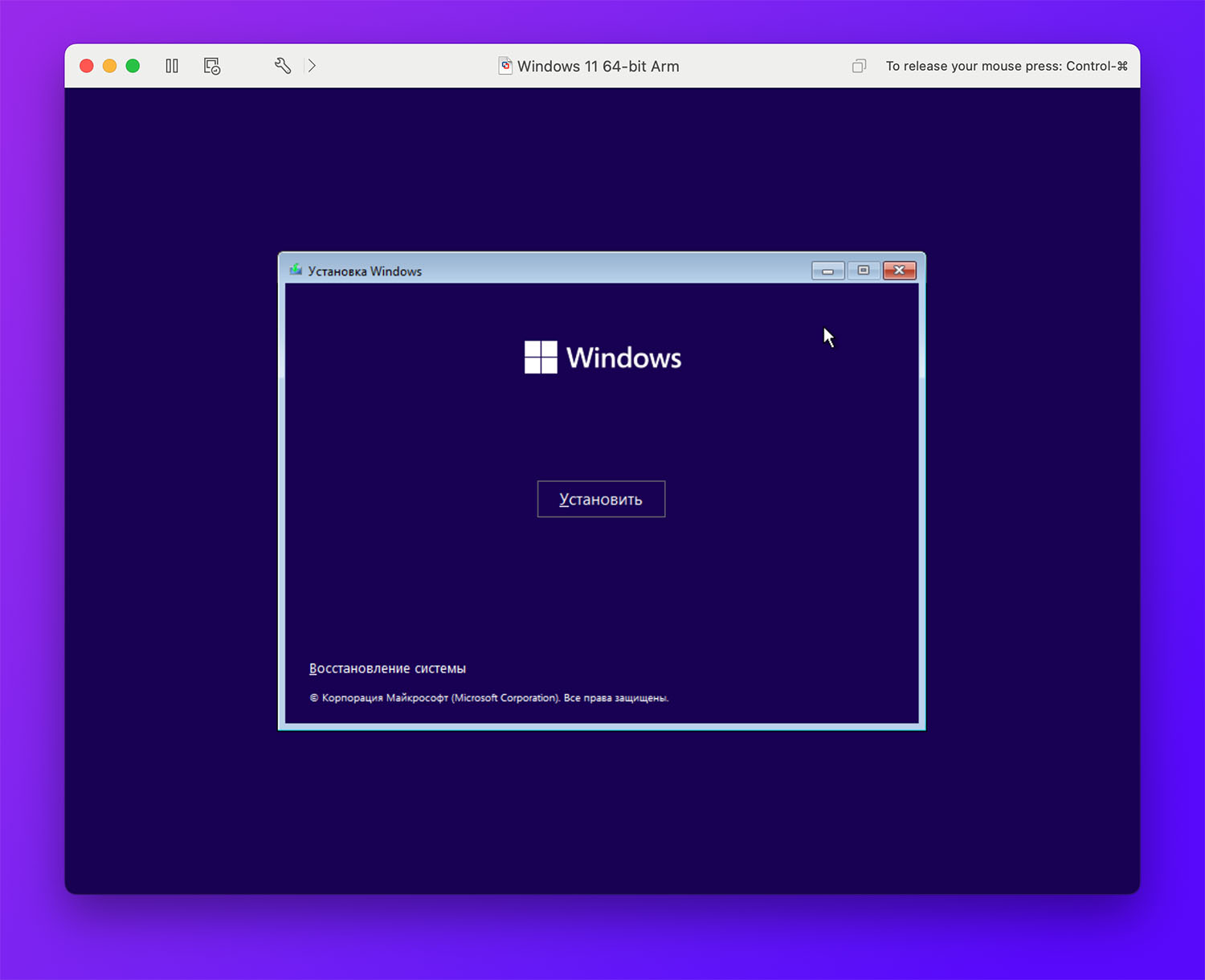The height and width of the screenshot is (980, 1205).
Task: Open the Восстановление системы link
Action: tap(387, 668)
